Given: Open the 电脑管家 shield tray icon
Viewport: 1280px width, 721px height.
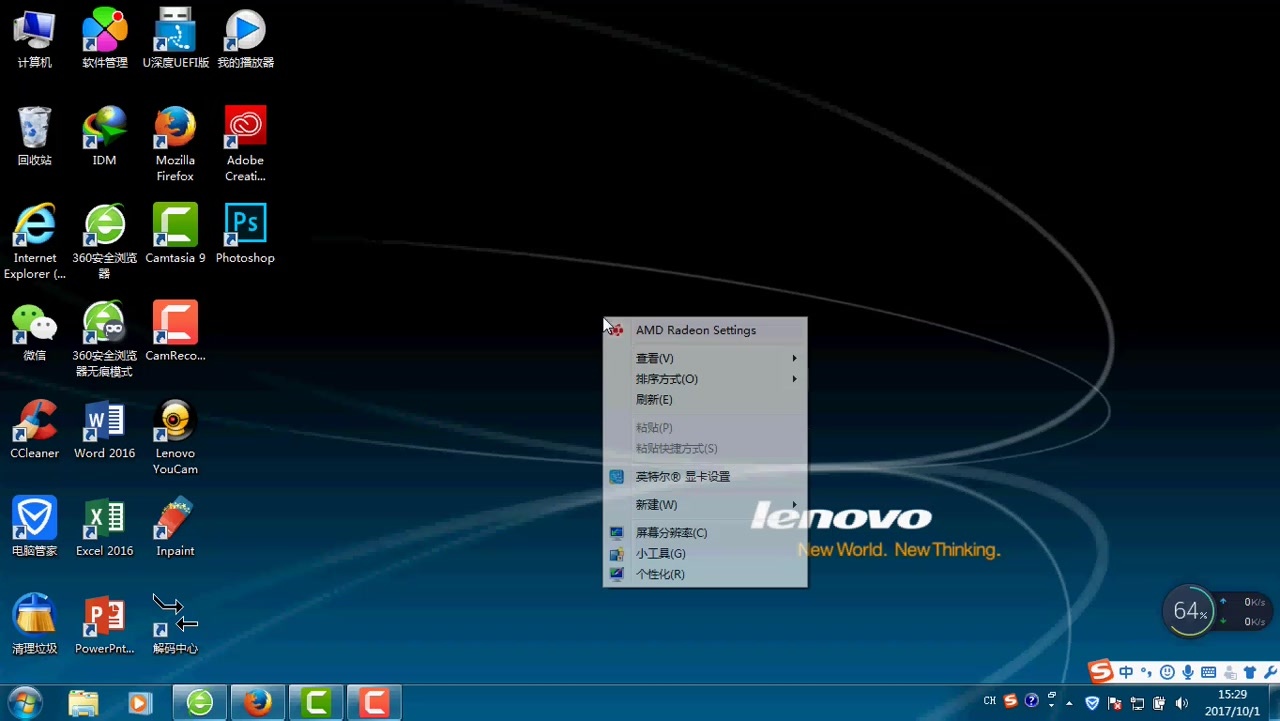Looking at the screenshot, I should click(1092, 703).
